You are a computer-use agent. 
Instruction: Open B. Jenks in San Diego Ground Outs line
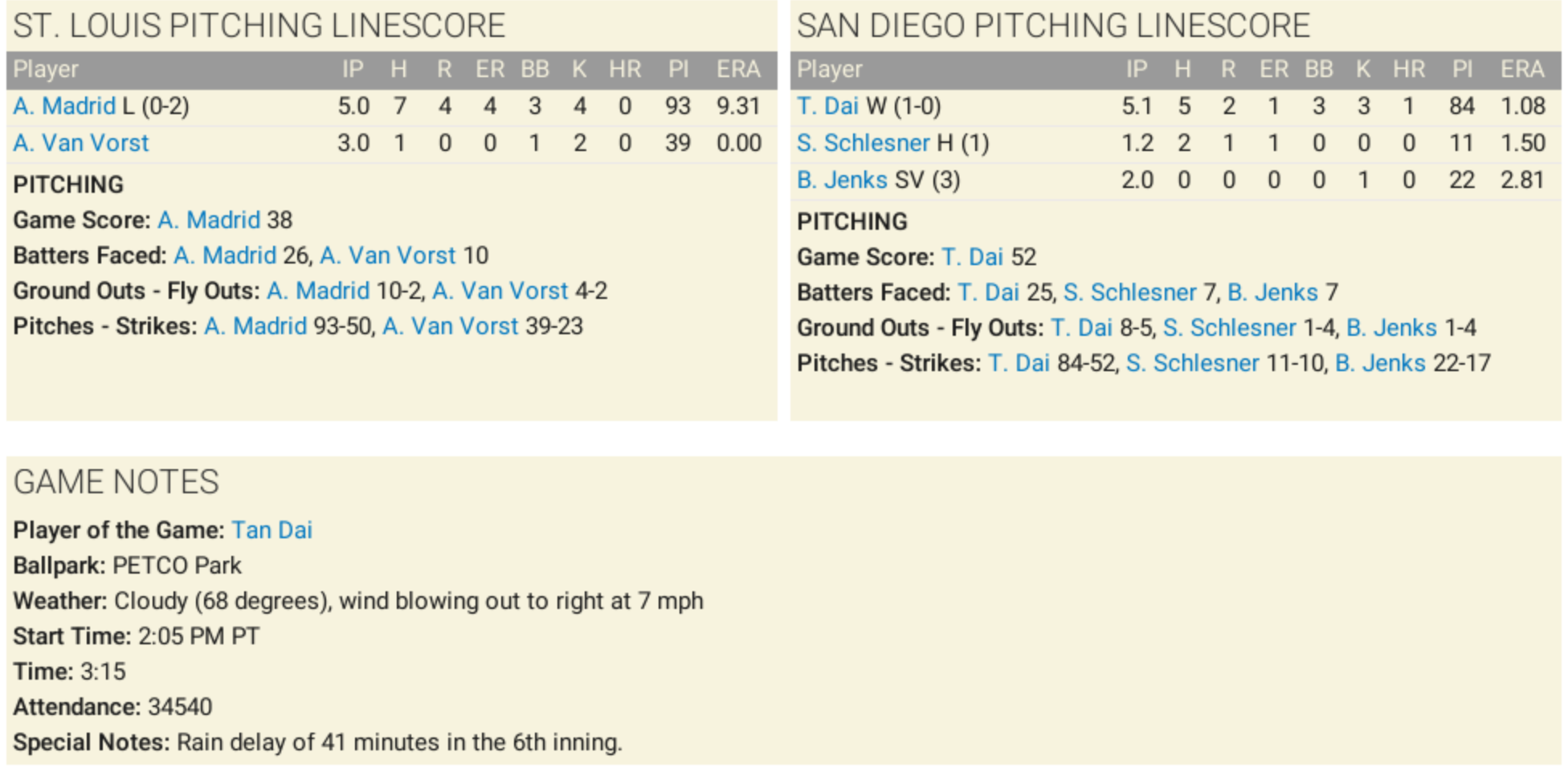(1391, 328)
